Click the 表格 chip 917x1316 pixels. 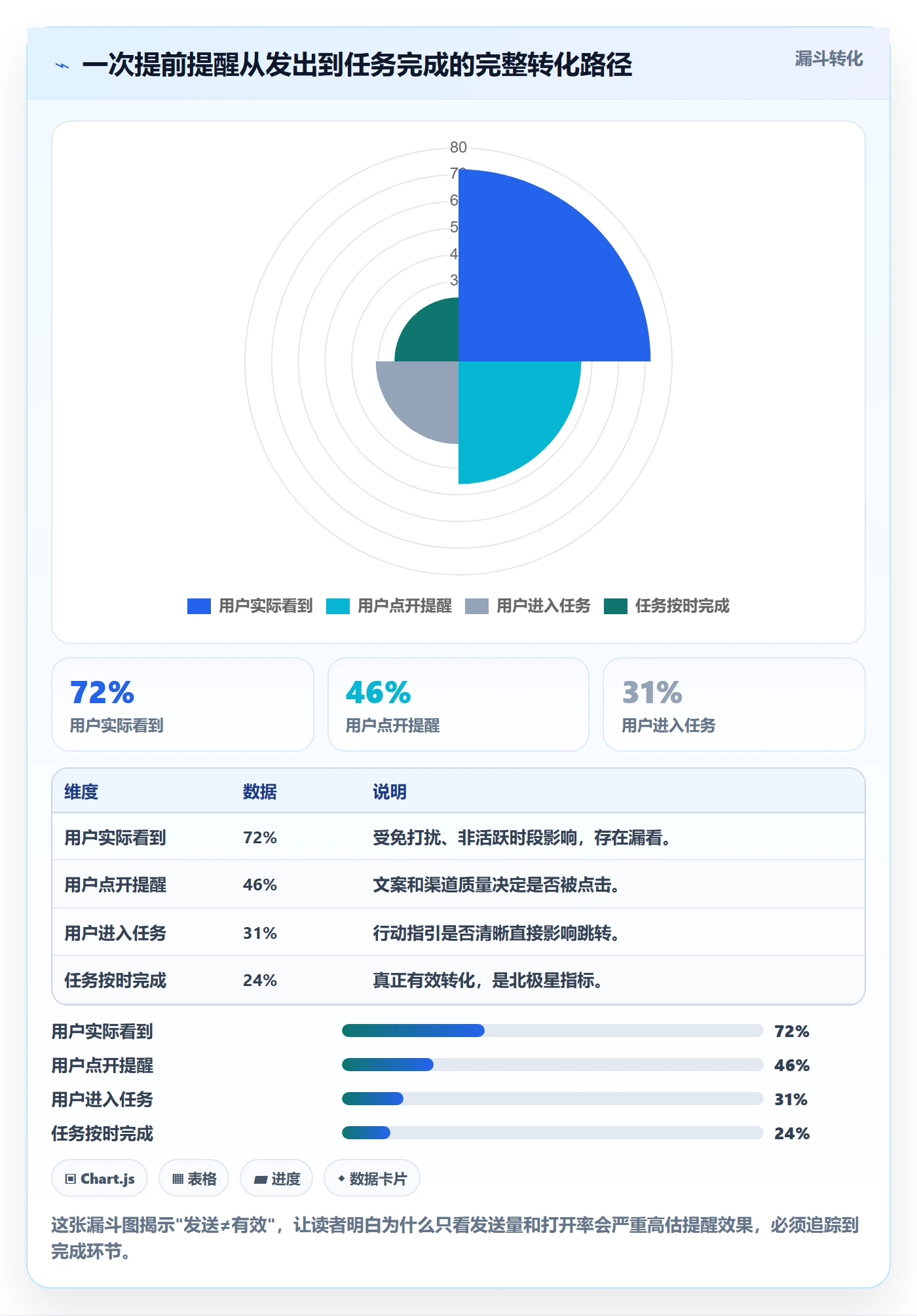tap(194, 1179)
